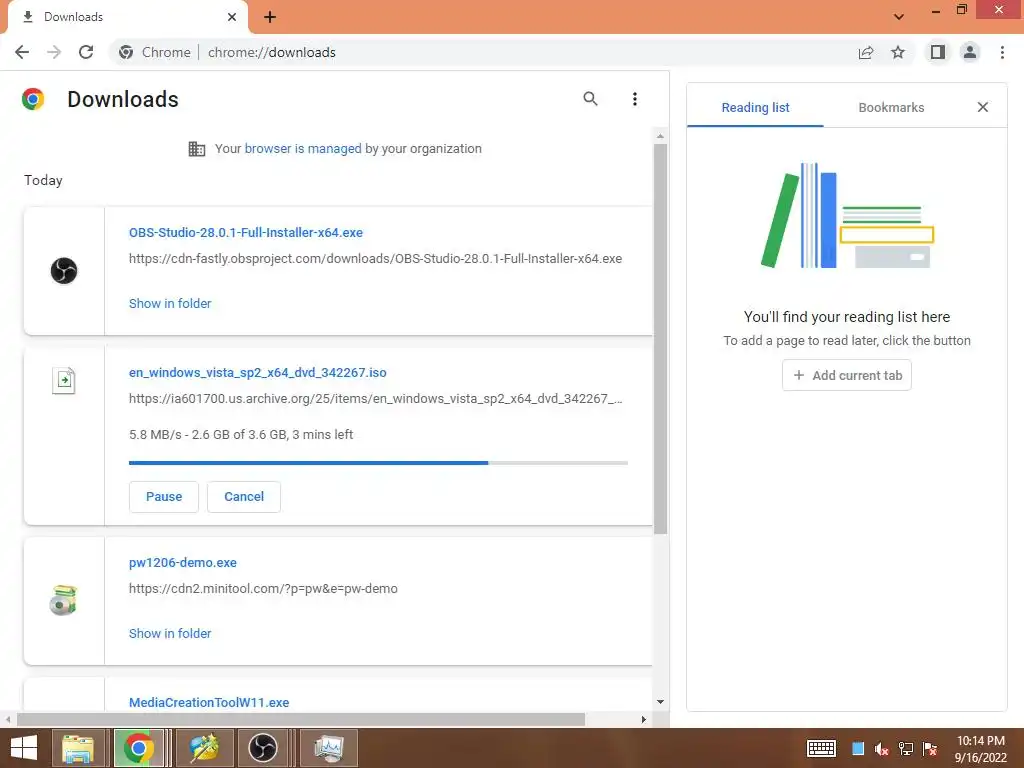Image resolution: width=1024 pixels, height=768 pixels.
Task: Click the taskbar clock showing 10:14 PM
Action: coord(980,749)
